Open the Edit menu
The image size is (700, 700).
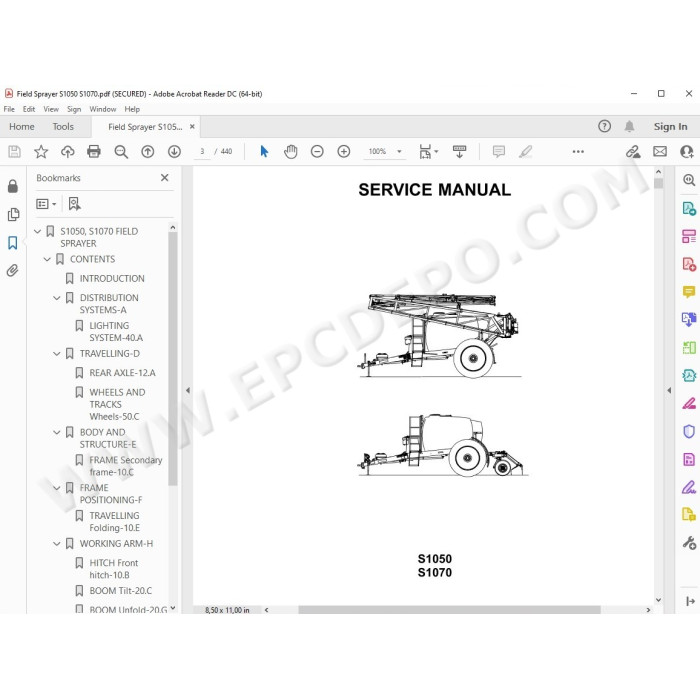coord(29,109)
